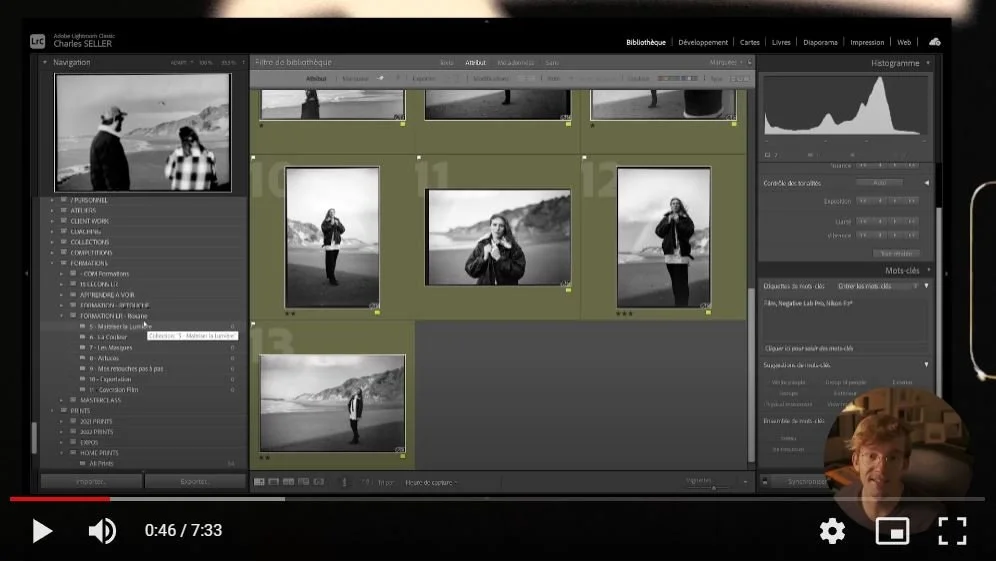
Task: Collapse the Navigation panel
Action: [x=45, y=62]
